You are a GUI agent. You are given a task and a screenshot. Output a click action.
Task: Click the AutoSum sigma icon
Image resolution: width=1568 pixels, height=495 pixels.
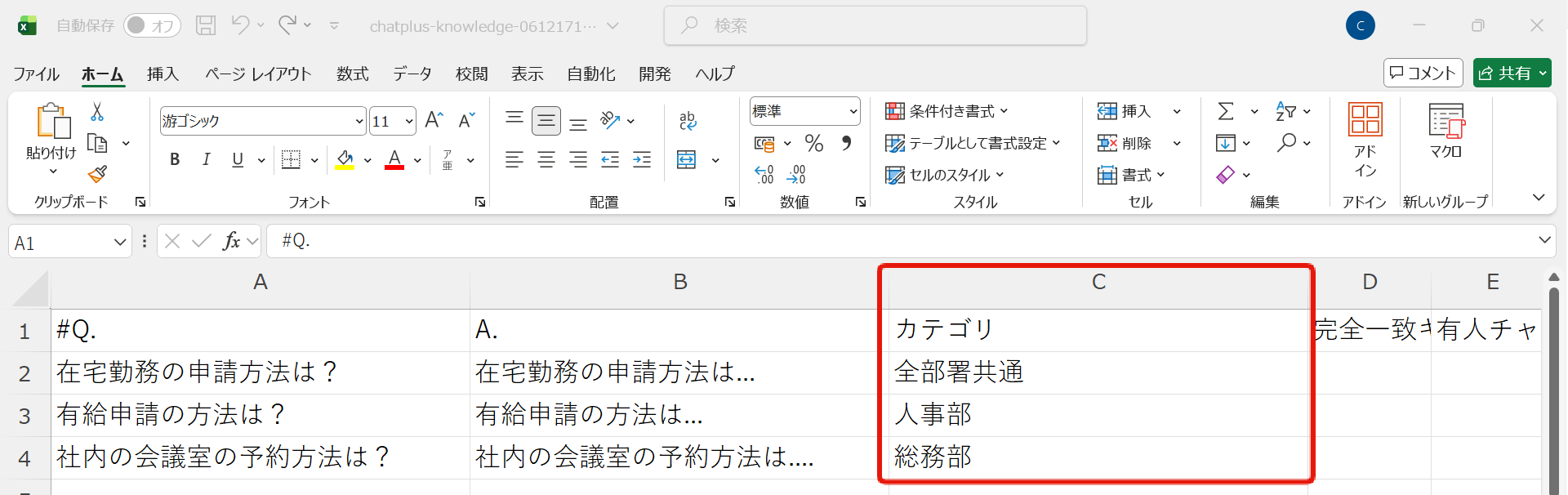point(1226,111)
